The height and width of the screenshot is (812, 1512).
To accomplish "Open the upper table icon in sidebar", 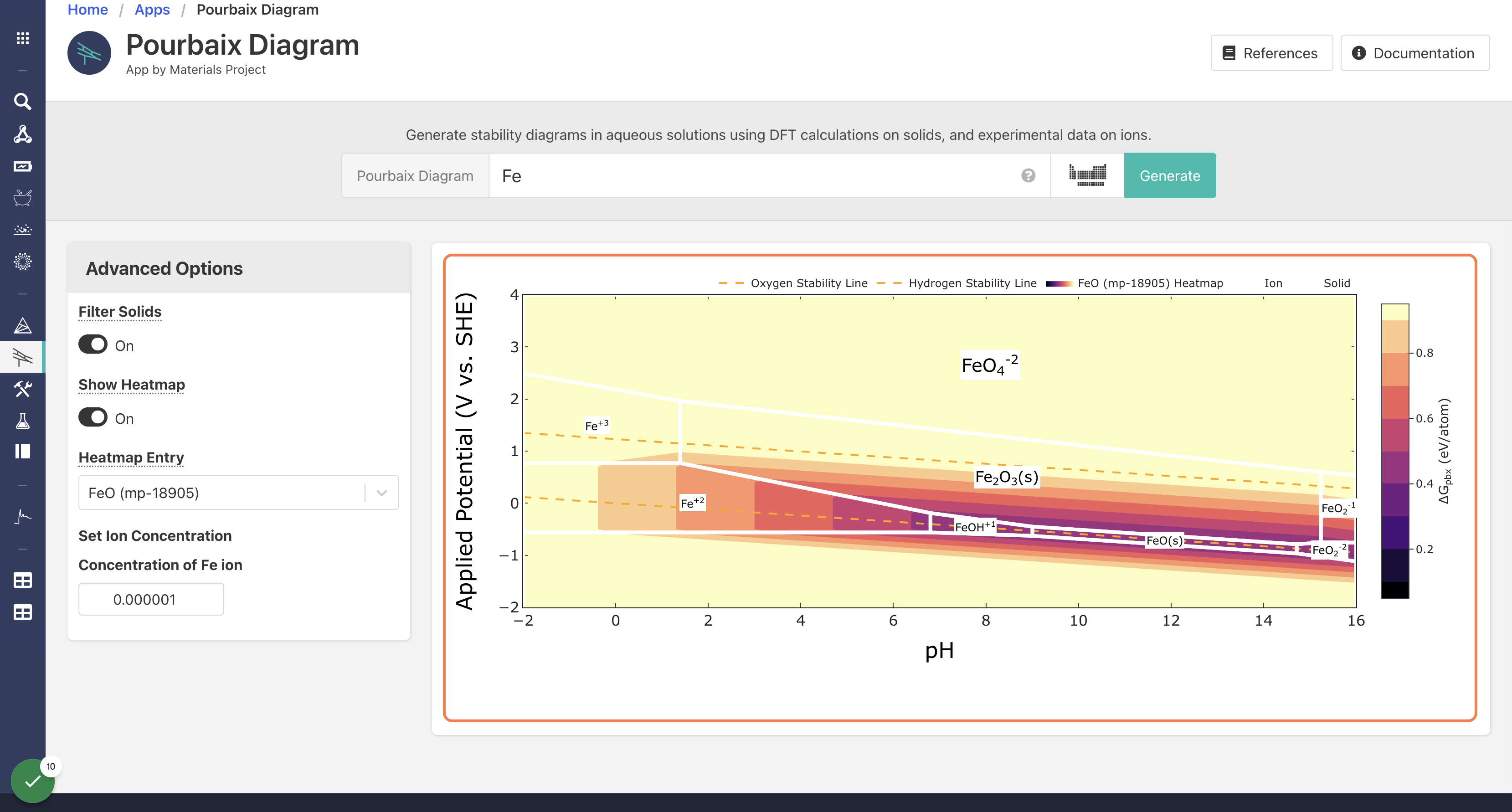I will click(22, 580).
